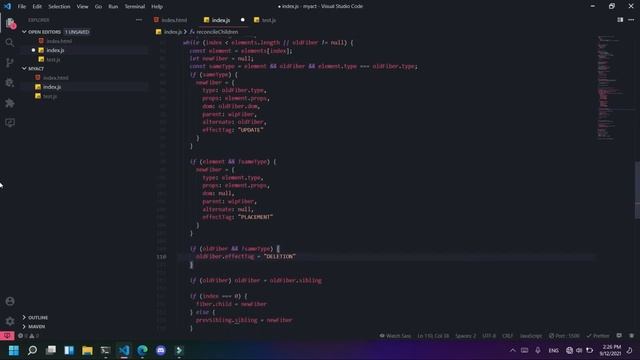Image resolution: width=640 pixels, height=360 pixels.
Task: Open index.html in the MYACT folder
Action: [56, 78]
